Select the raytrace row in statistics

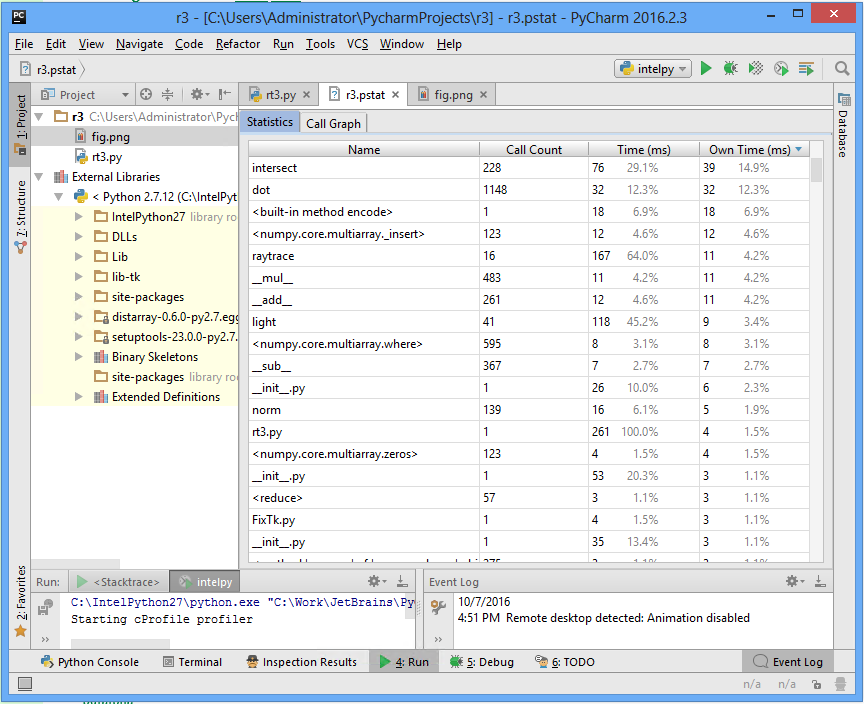pos(529,256)
